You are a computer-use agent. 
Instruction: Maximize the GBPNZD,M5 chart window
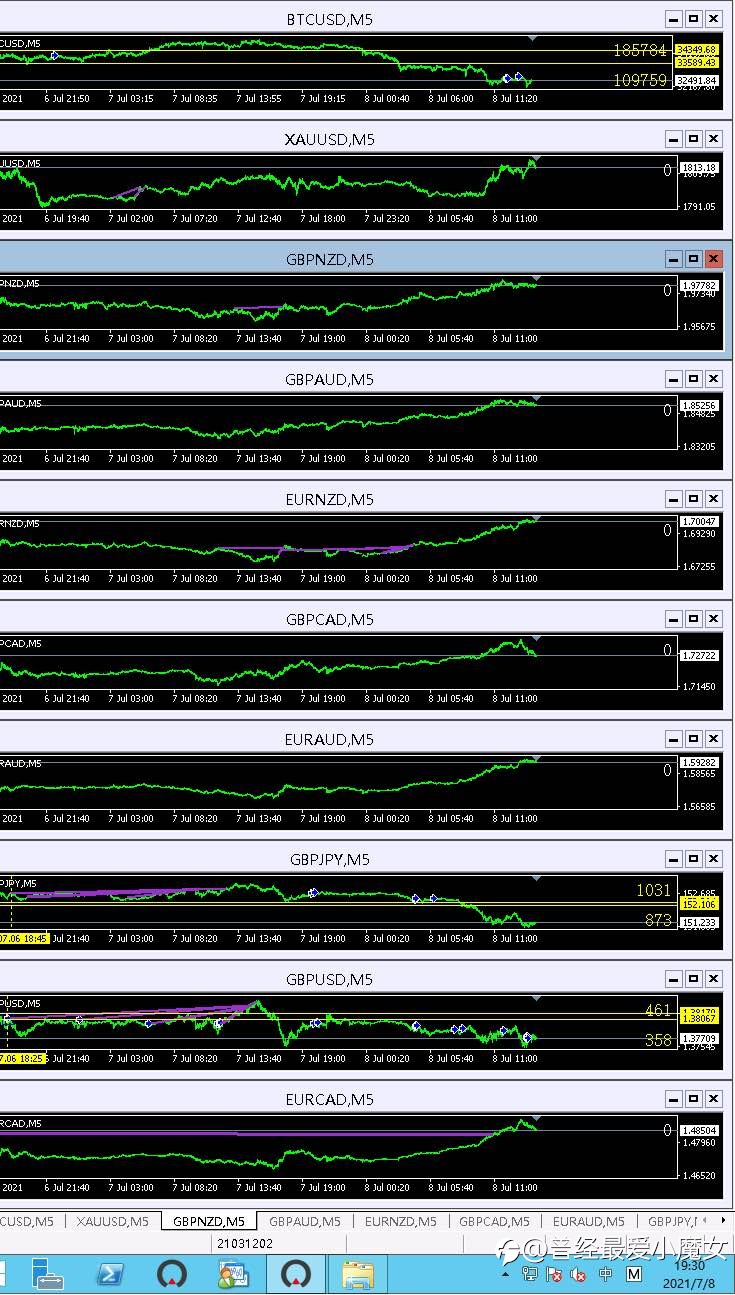tap(693, 259)
